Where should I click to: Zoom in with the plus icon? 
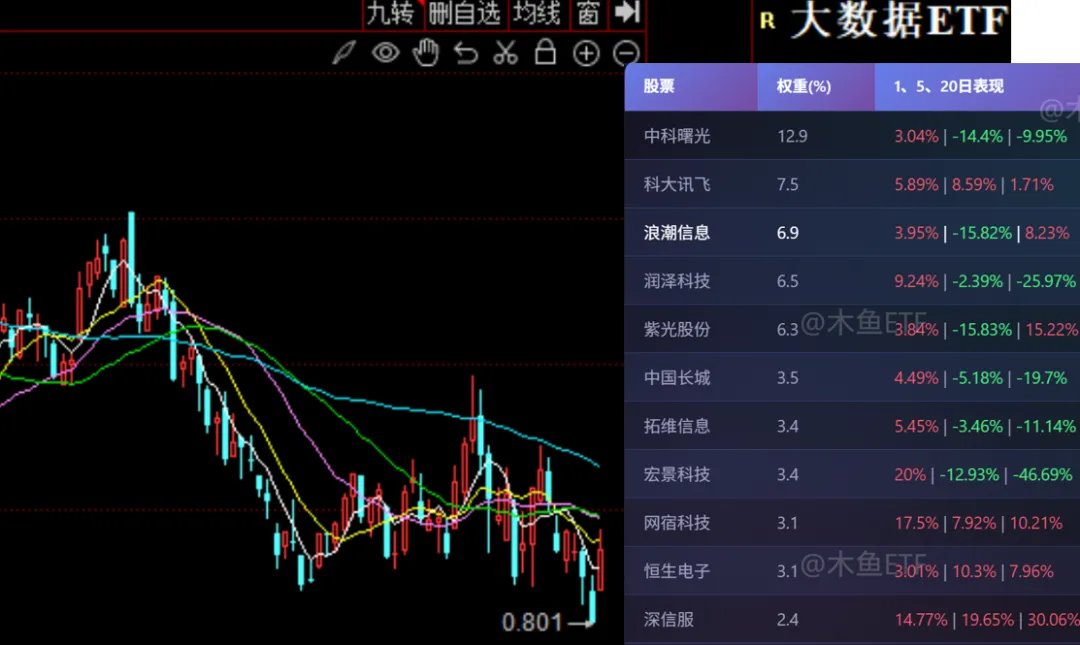586,53
